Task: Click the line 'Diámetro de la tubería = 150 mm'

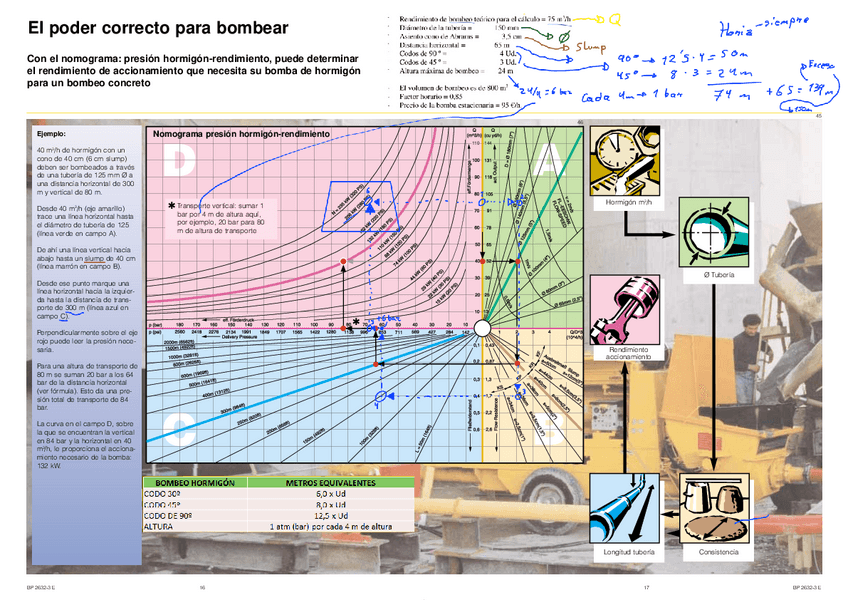Action: (x=459, y=27)
